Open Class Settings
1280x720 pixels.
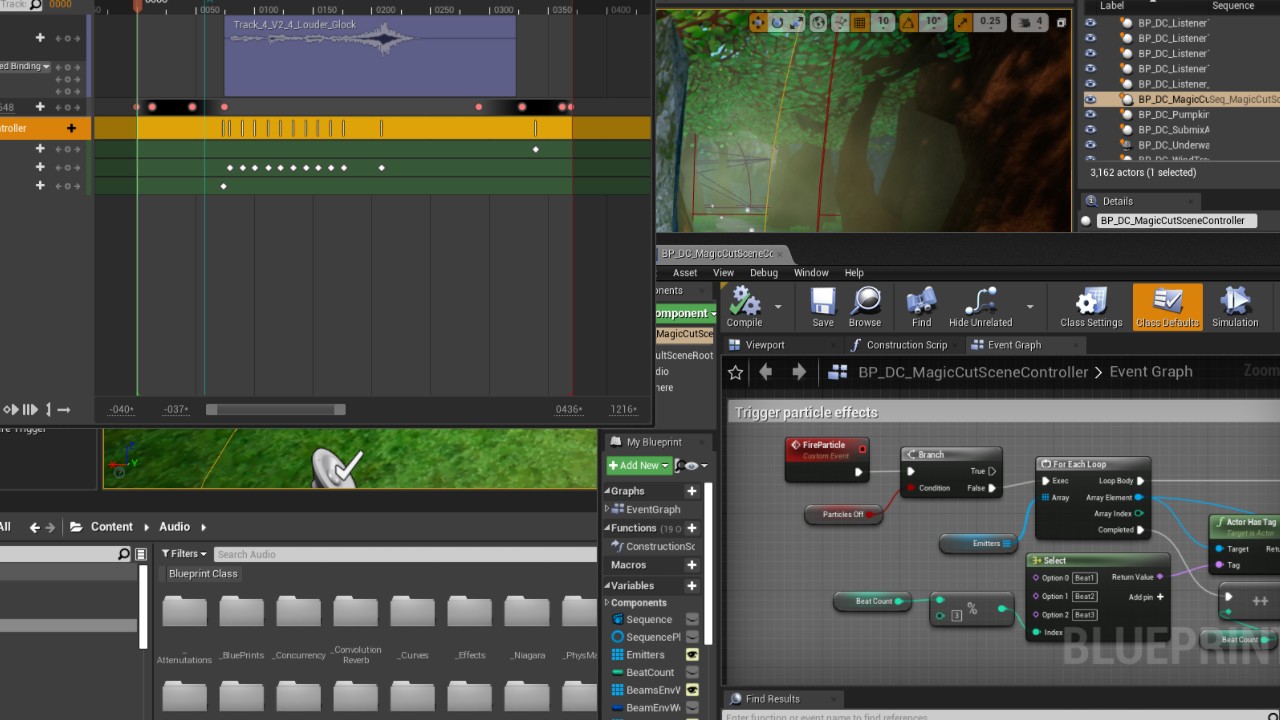click(1091, 307)
